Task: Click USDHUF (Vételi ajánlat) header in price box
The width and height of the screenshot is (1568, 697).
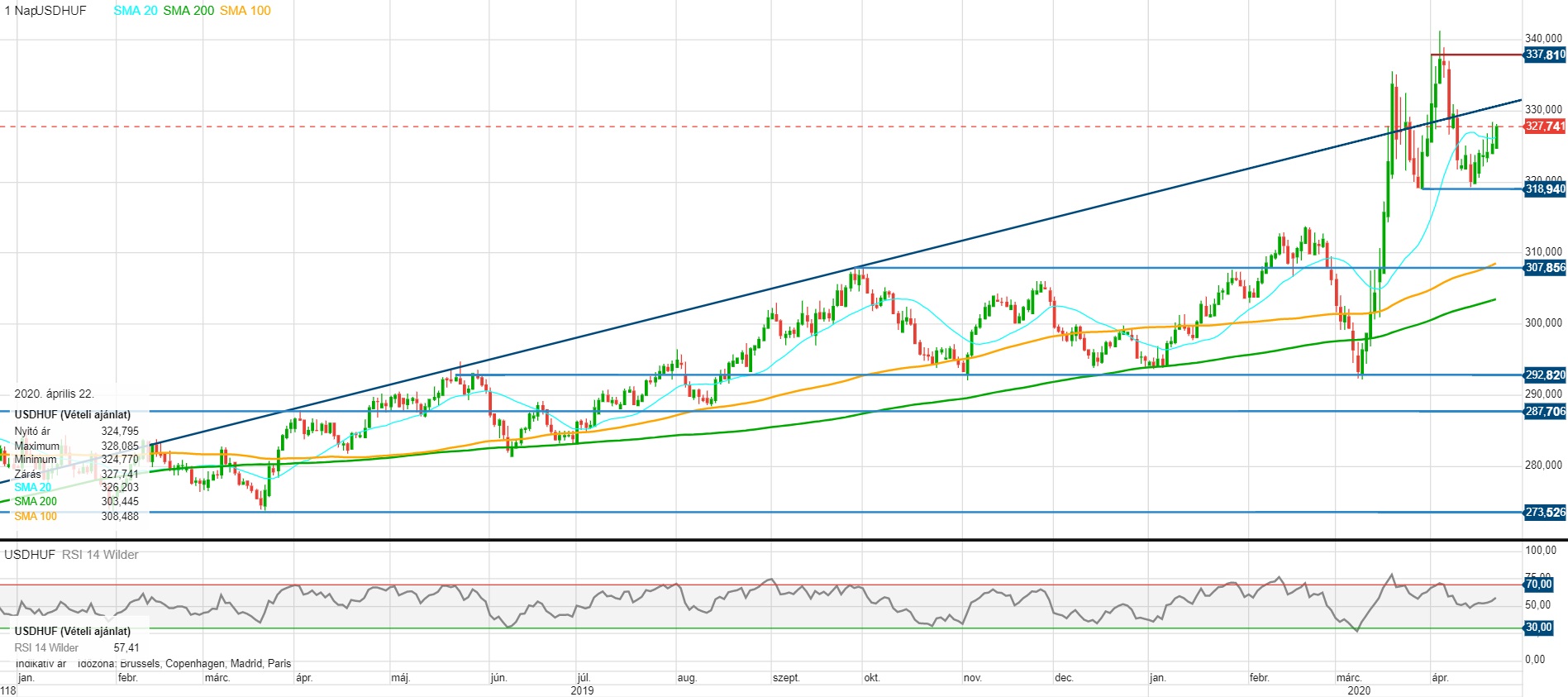Action: (73, 414)
